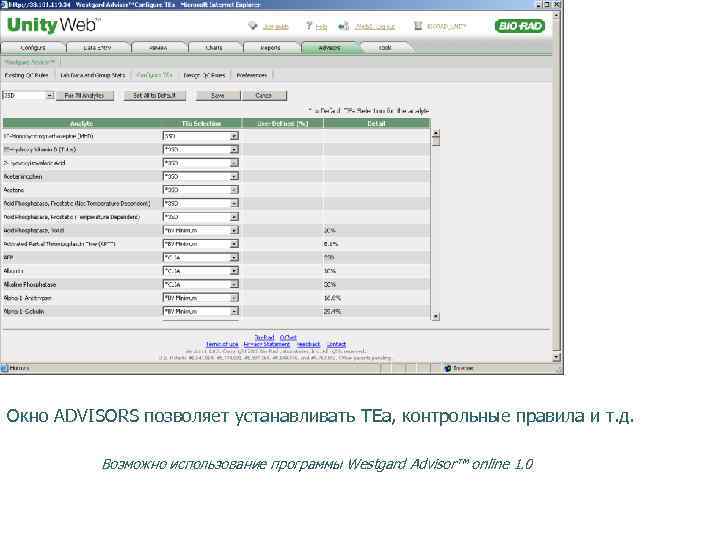Click browser page scrollbar up arrow

[x=557, y=15]
